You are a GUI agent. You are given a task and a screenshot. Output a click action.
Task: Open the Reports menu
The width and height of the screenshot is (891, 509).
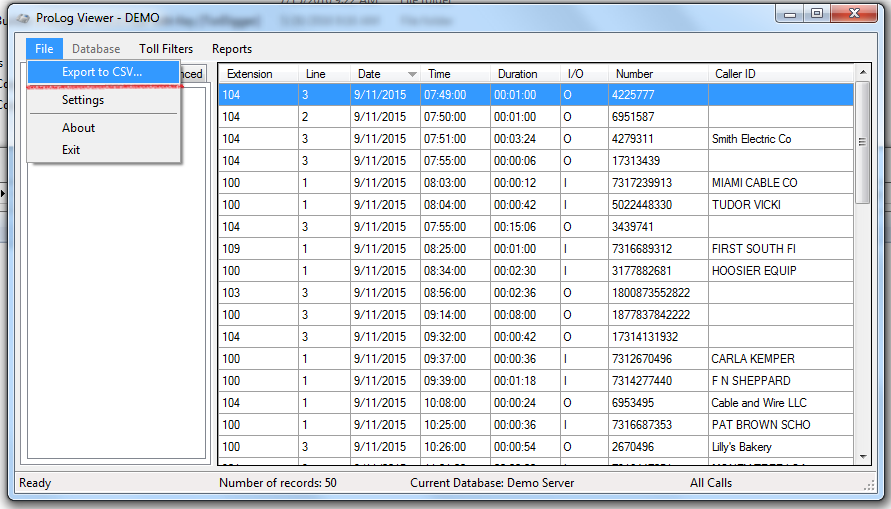click(232, 49)
